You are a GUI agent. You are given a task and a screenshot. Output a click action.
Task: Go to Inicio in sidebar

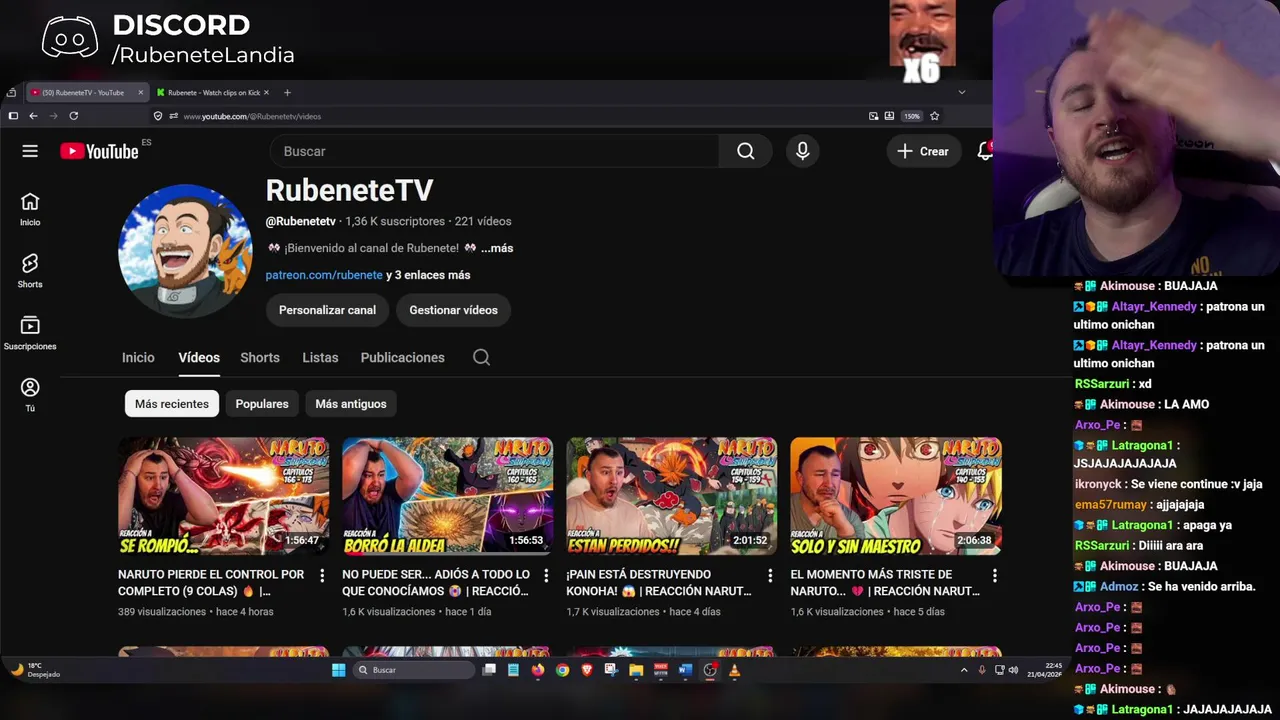pyautogui.click(x=30, y=210)
